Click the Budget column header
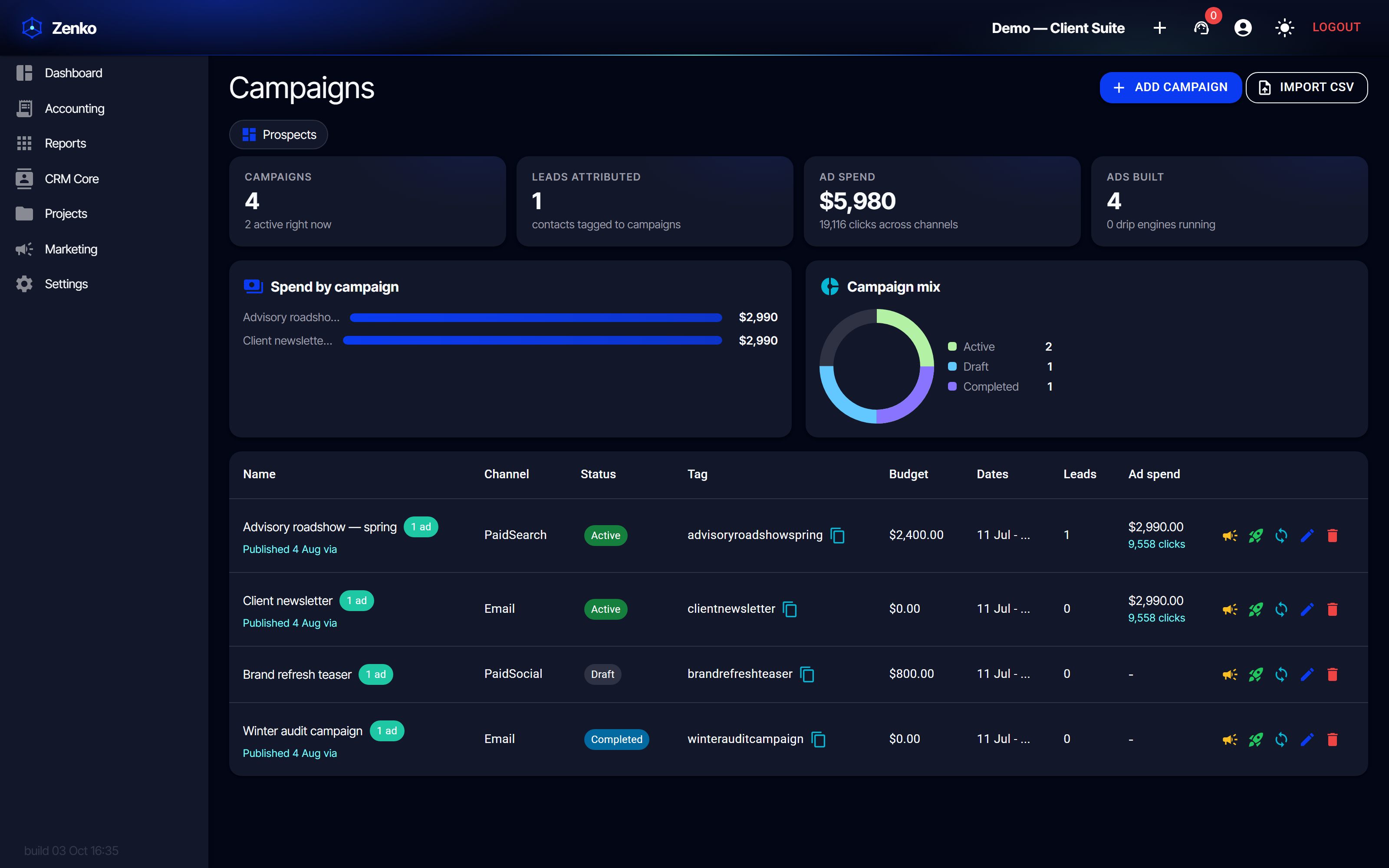The image size is (1389, 868). [x=908, y=474]
